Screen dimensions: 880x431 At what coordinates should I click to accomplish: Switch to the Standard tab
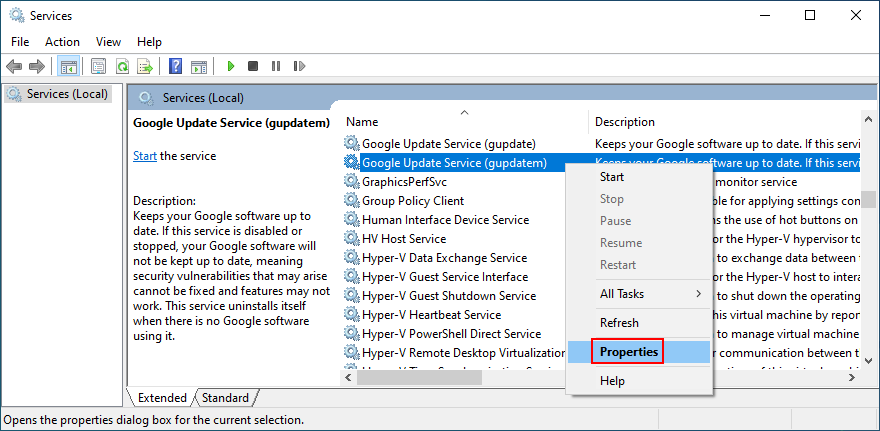click(225, 398)
